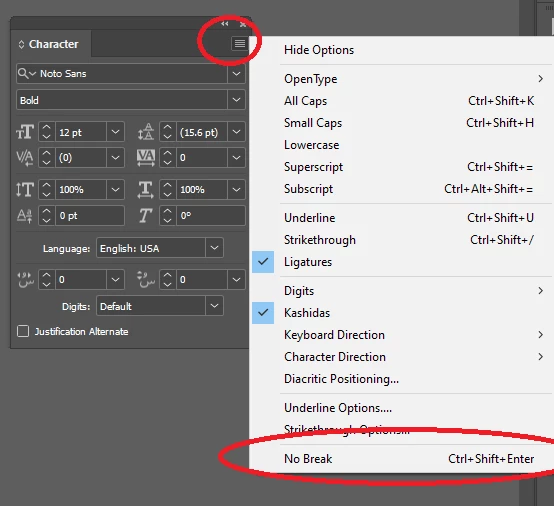Screen dimensions: 554x506
Task: Enable the Justification Alternate checkbox
Action: (23, 331)
